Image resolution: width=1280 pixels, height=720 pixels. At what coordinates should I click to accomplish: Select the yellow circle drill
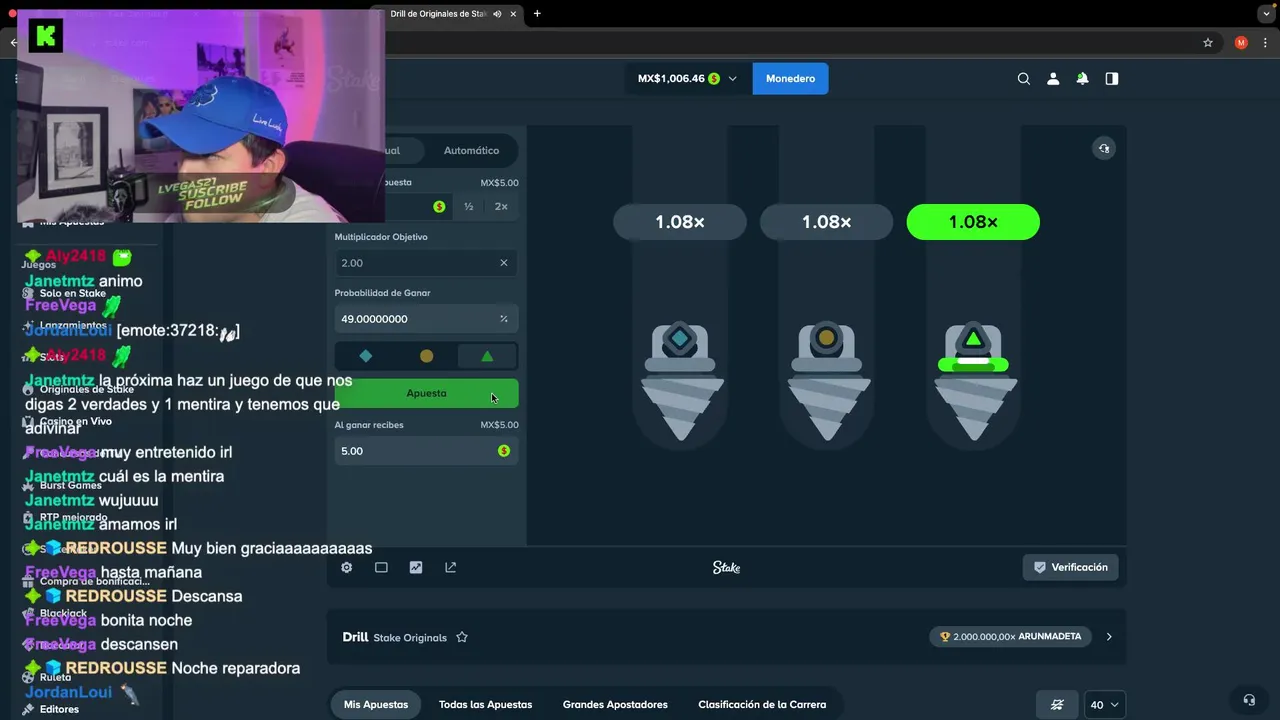(427, 356)
